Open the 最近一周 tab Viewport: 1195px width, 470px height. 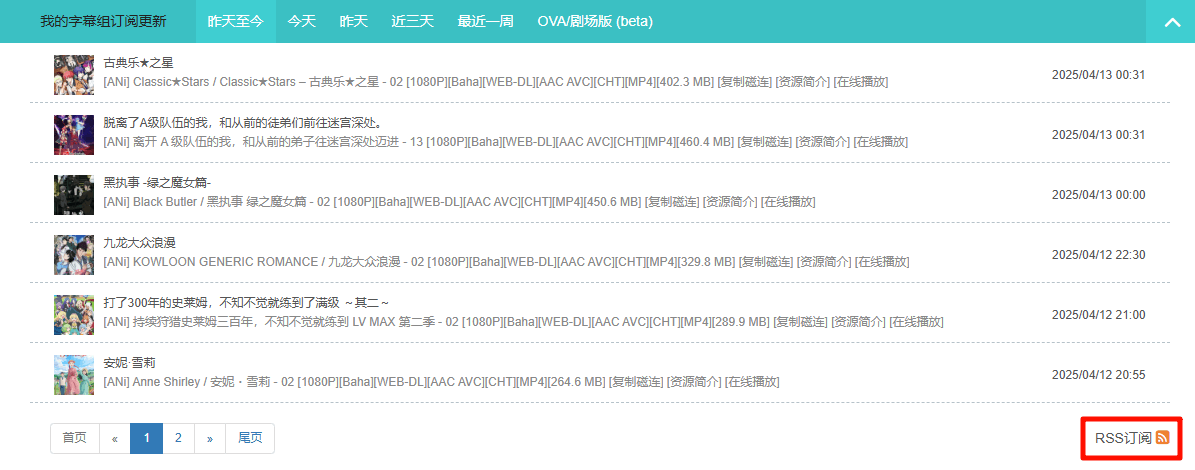pos(485,21)
